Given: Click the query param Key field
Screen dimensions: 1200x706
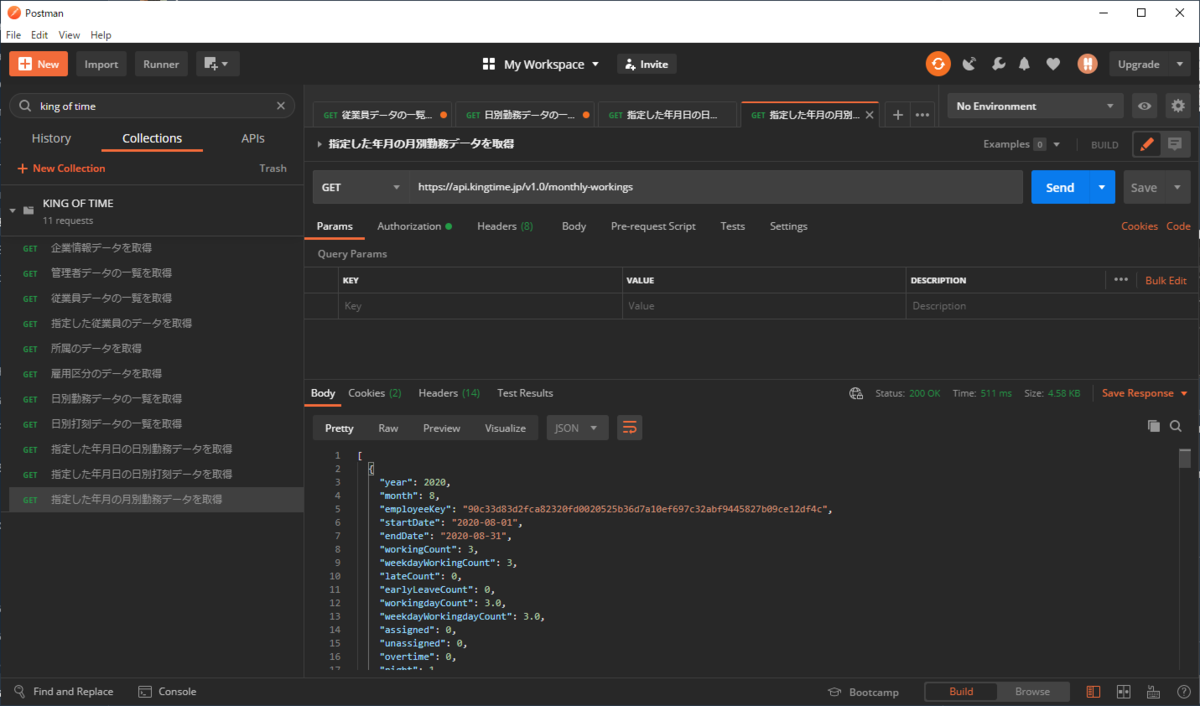Looking at the screenshot, I should point(479,306).
